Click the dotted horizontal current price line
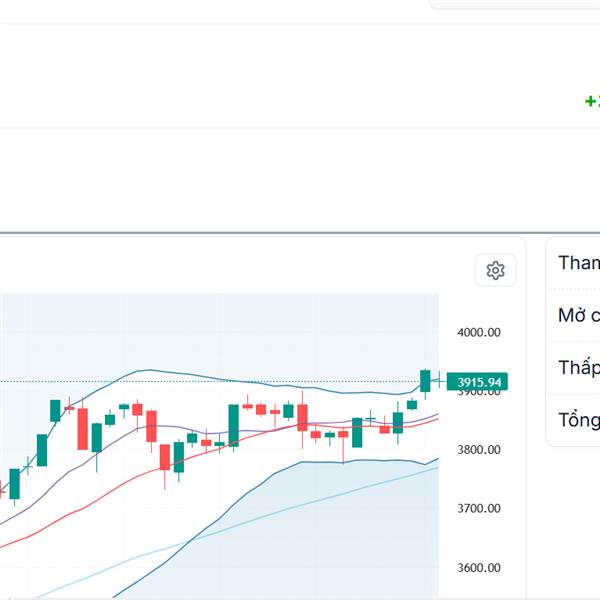 point(200,381)
